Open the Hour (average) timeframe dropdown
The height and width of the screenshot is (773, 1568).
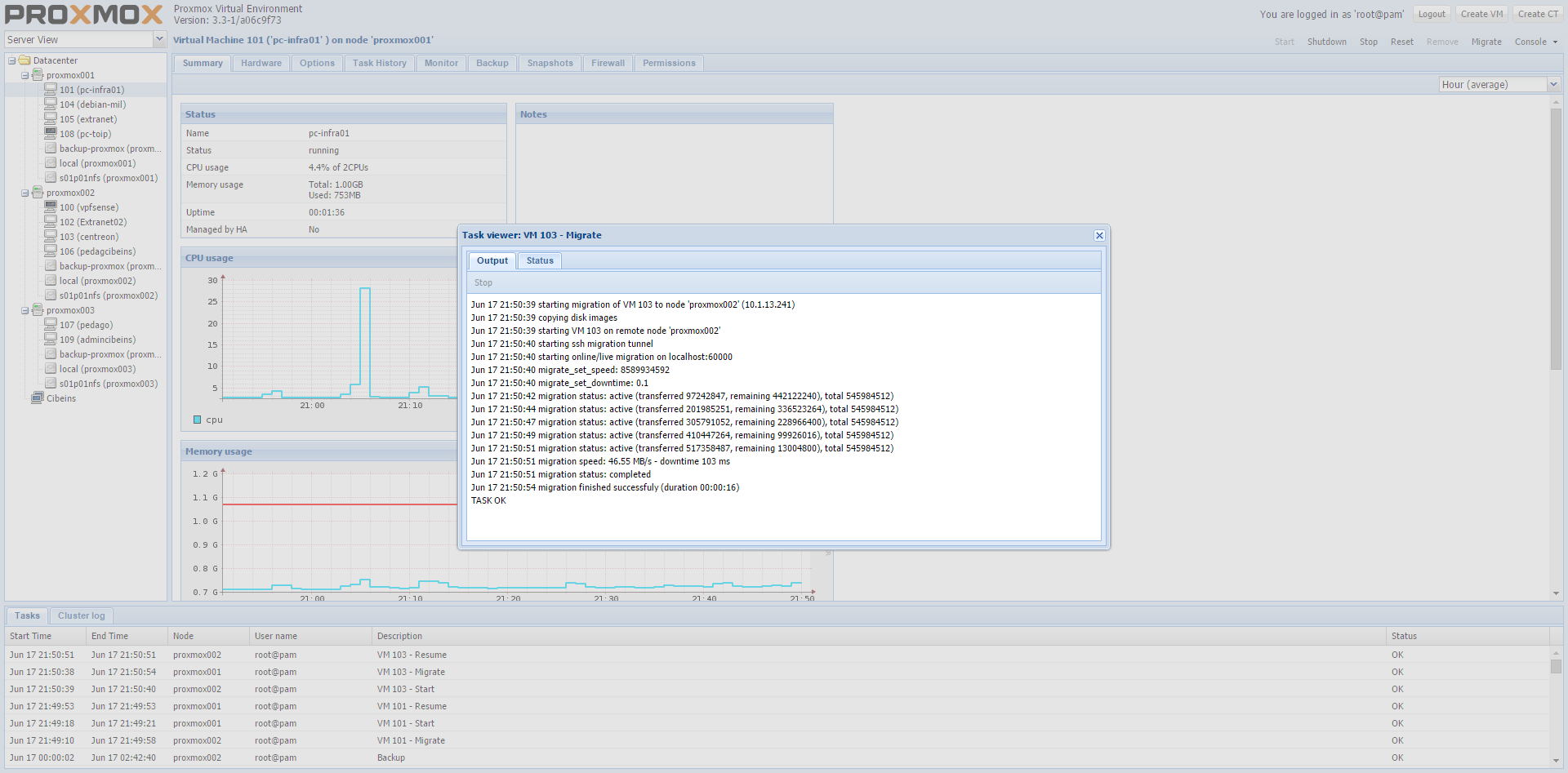tap(1553, 84)
